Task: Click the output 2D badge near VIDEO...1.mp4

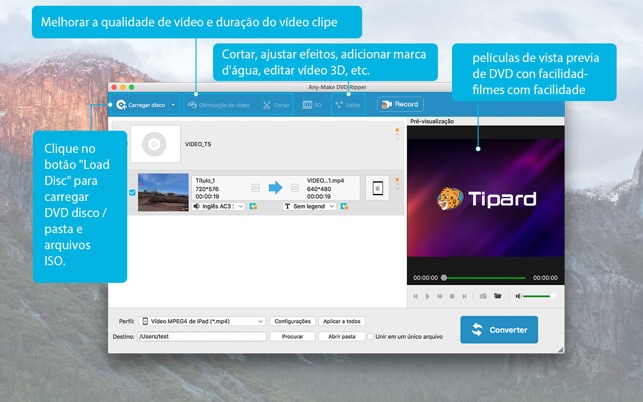Action: [x=294, y=188]
